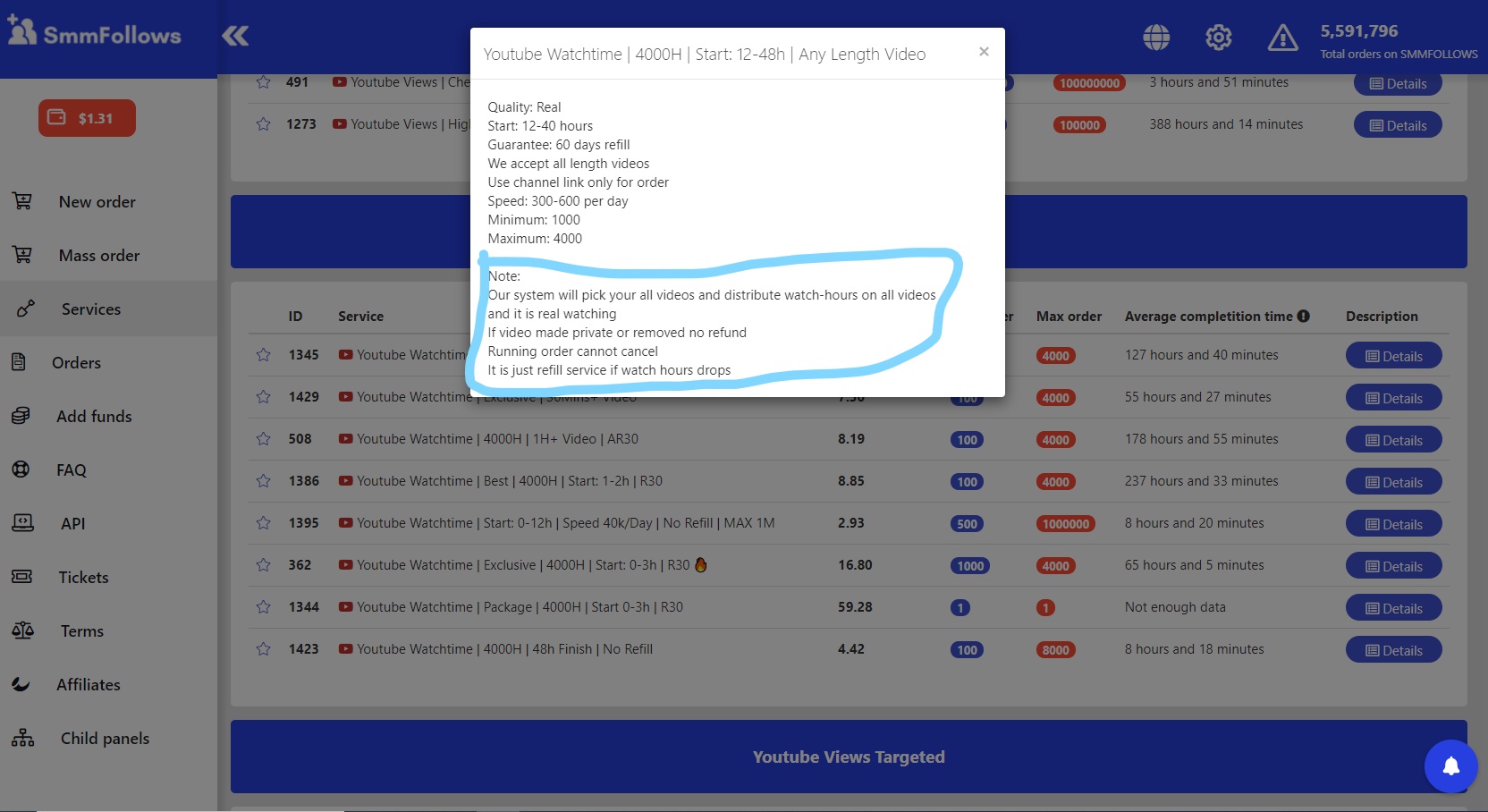Open Add funds in the sidebar
This screenshot has width=1488, height=812.
pos(94,417)
